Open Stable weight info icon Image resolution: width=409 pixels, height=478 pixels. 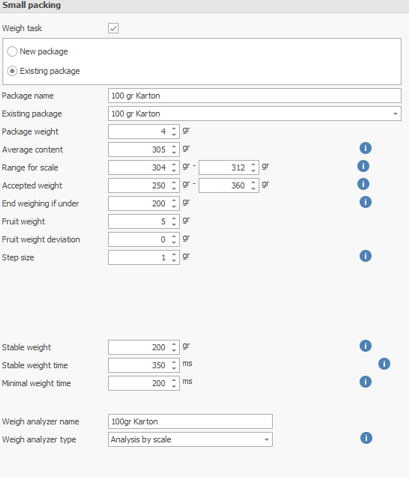click(x=365, y=346)
